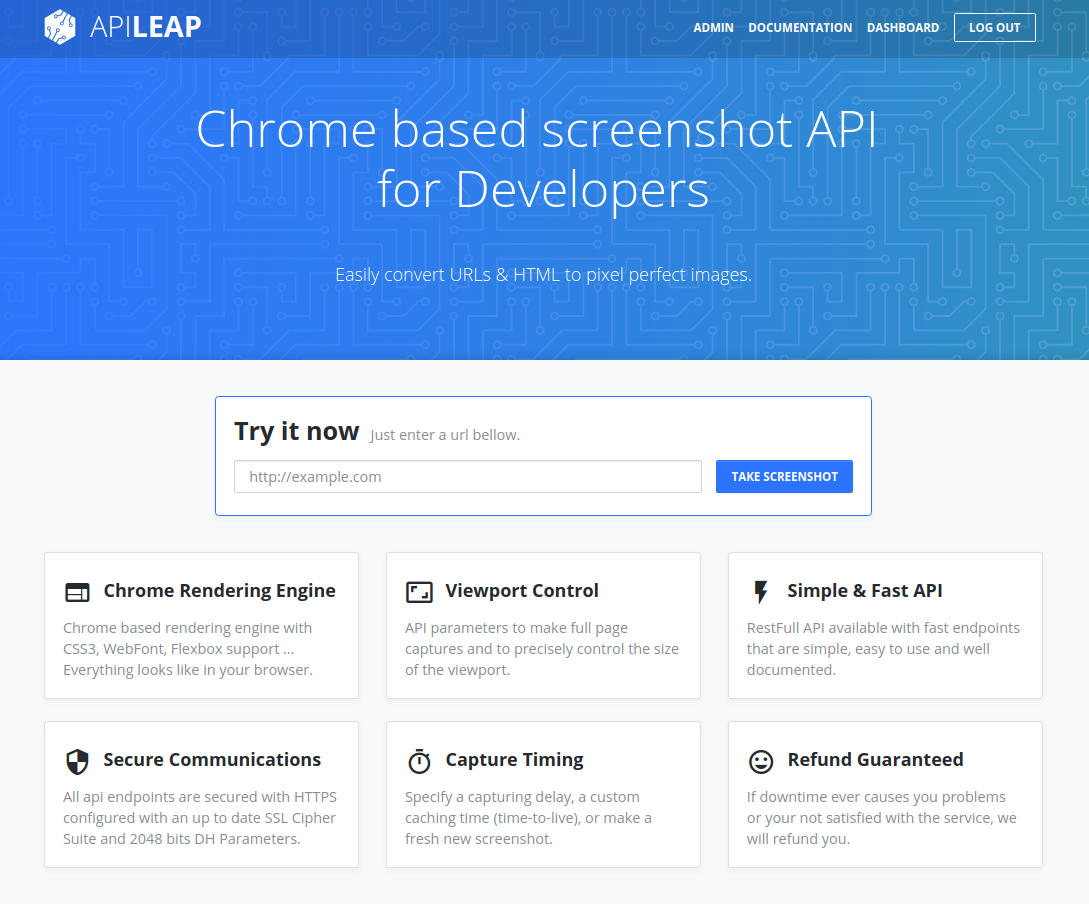The width and height of the screenshot is (1089, 904).
Task: Switch to the DASHBOARD
Action: [903, 27]
